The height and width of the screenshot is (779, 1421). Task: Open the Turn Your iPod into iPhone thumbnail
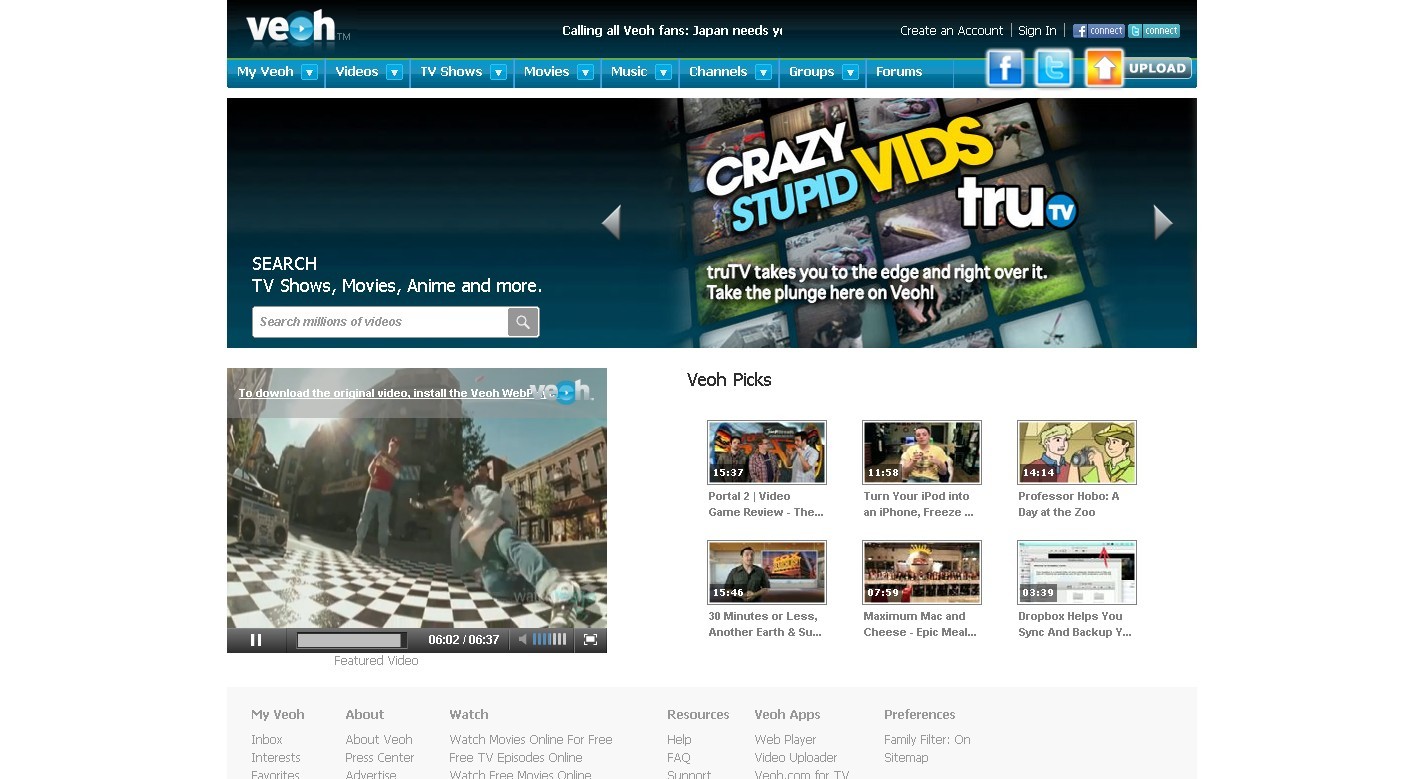coord(922,452)
